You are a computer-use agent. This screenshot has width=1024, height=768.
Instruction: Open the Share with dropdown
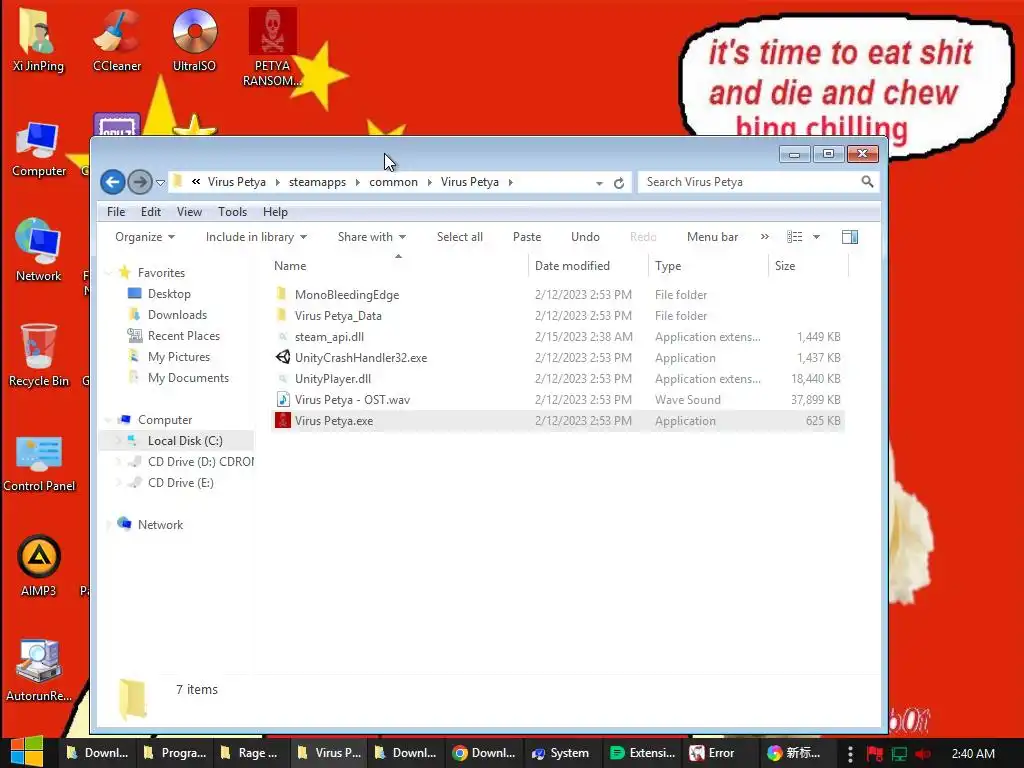click(372, 236)
